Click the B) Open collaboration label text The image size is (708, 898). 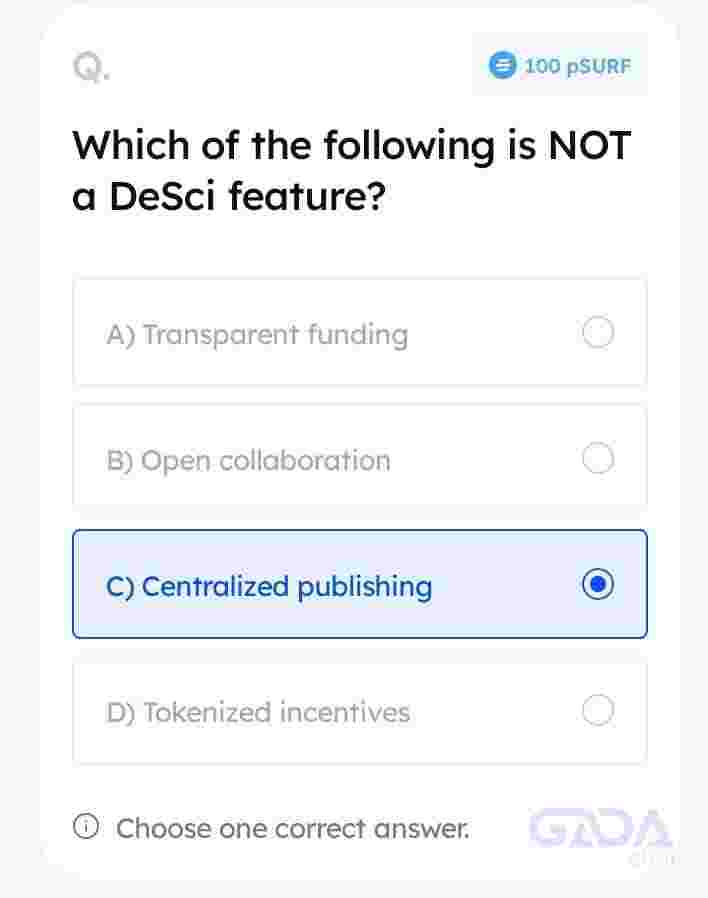pos(249,461)
